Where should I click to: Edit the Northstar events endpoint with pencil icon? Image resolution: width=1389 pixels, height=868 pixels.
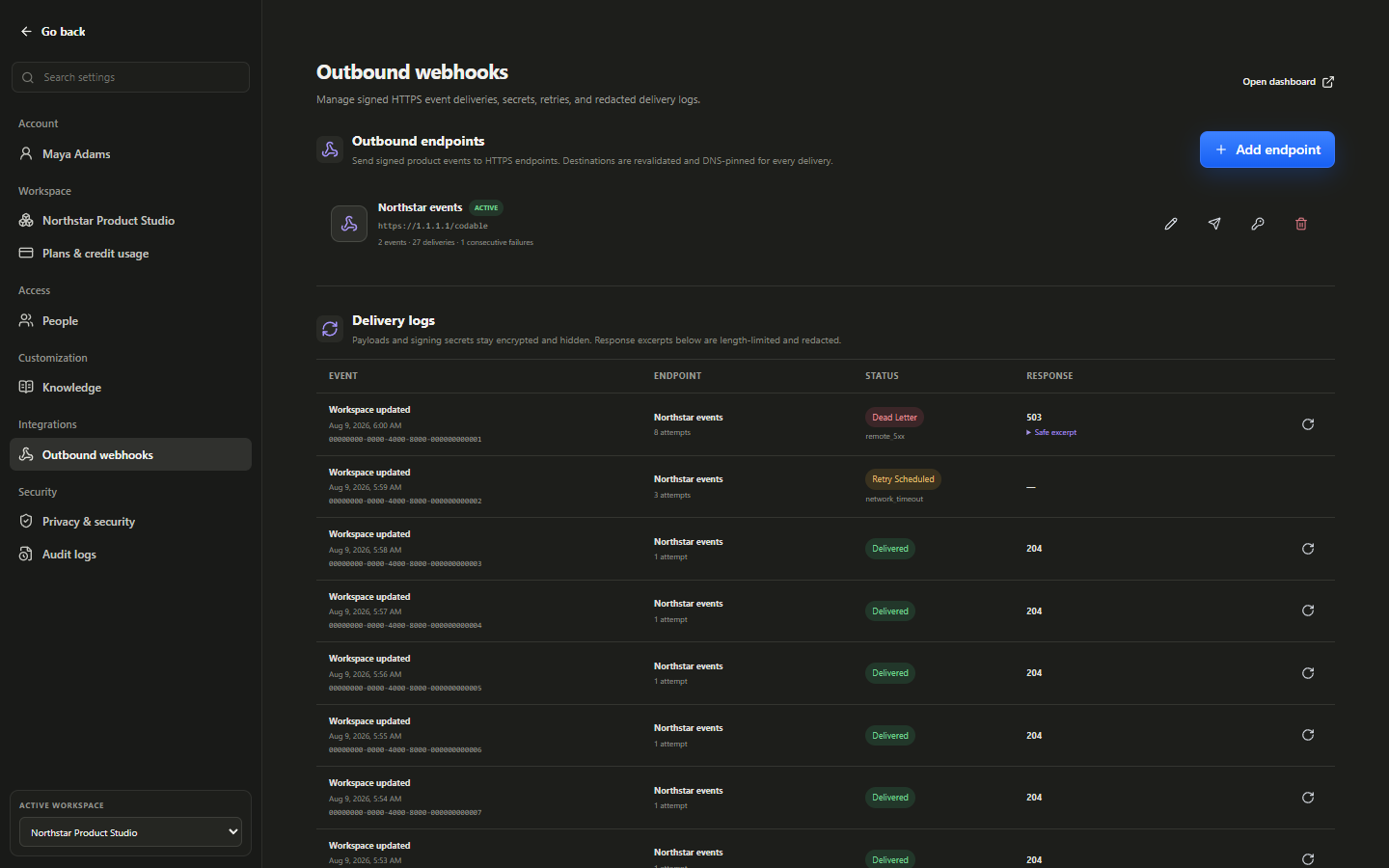(1171, 224)
